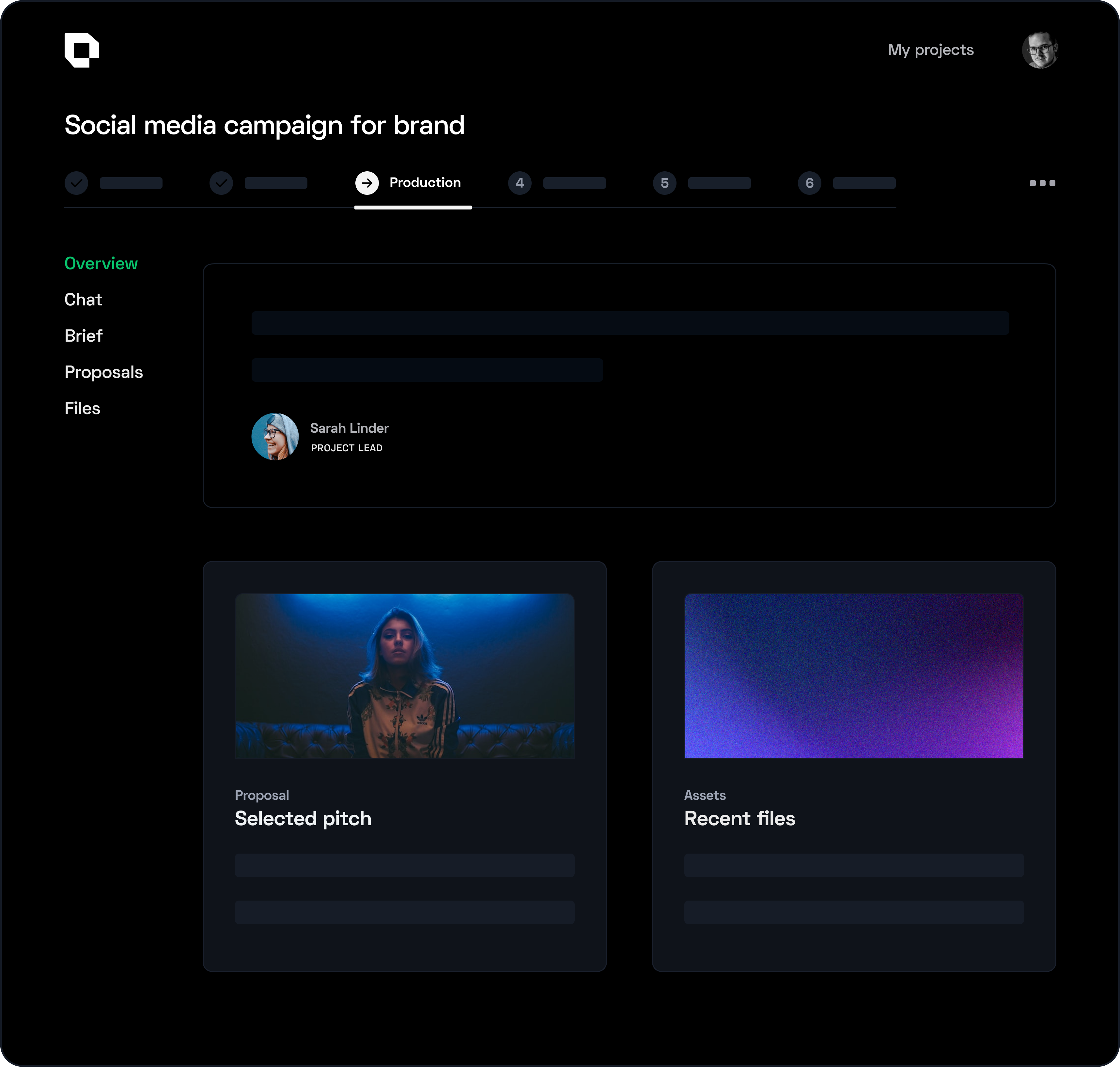Screen dimensions: 1120x1067
Task: Select step 6 circle
Action: [809, 183]
